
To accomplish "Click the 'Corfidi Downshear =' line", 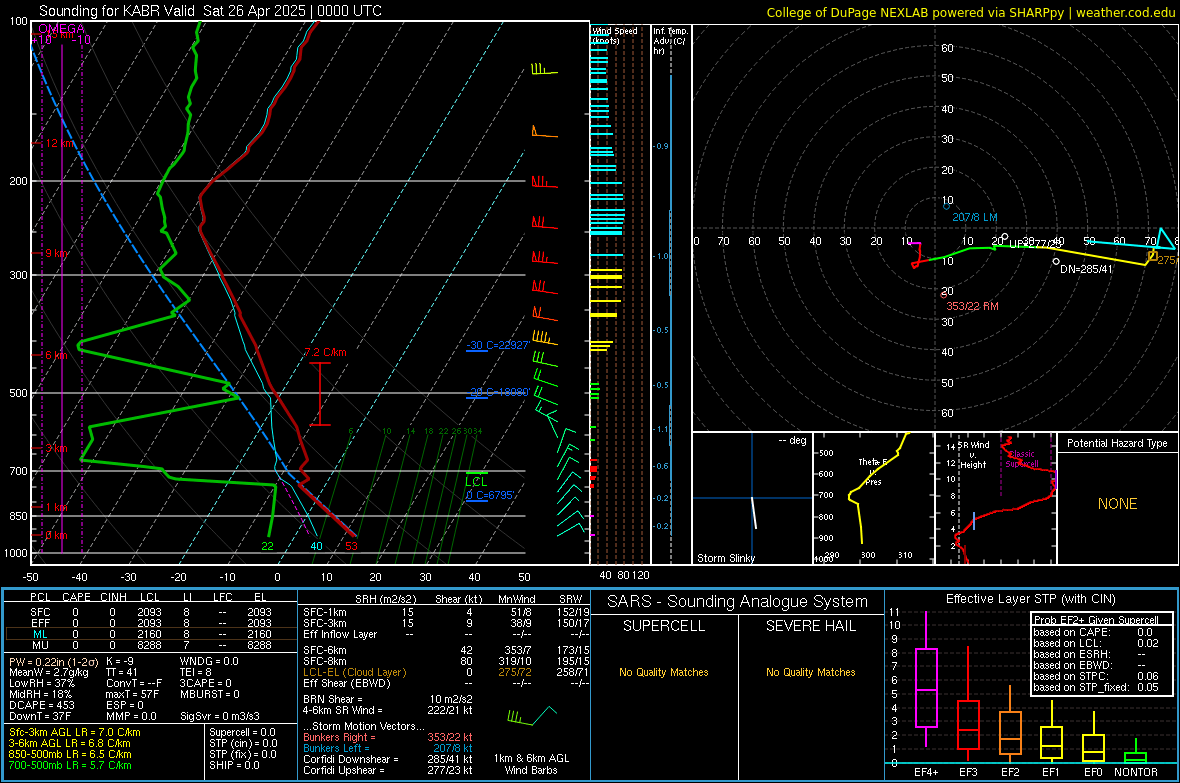I will 388,759.
